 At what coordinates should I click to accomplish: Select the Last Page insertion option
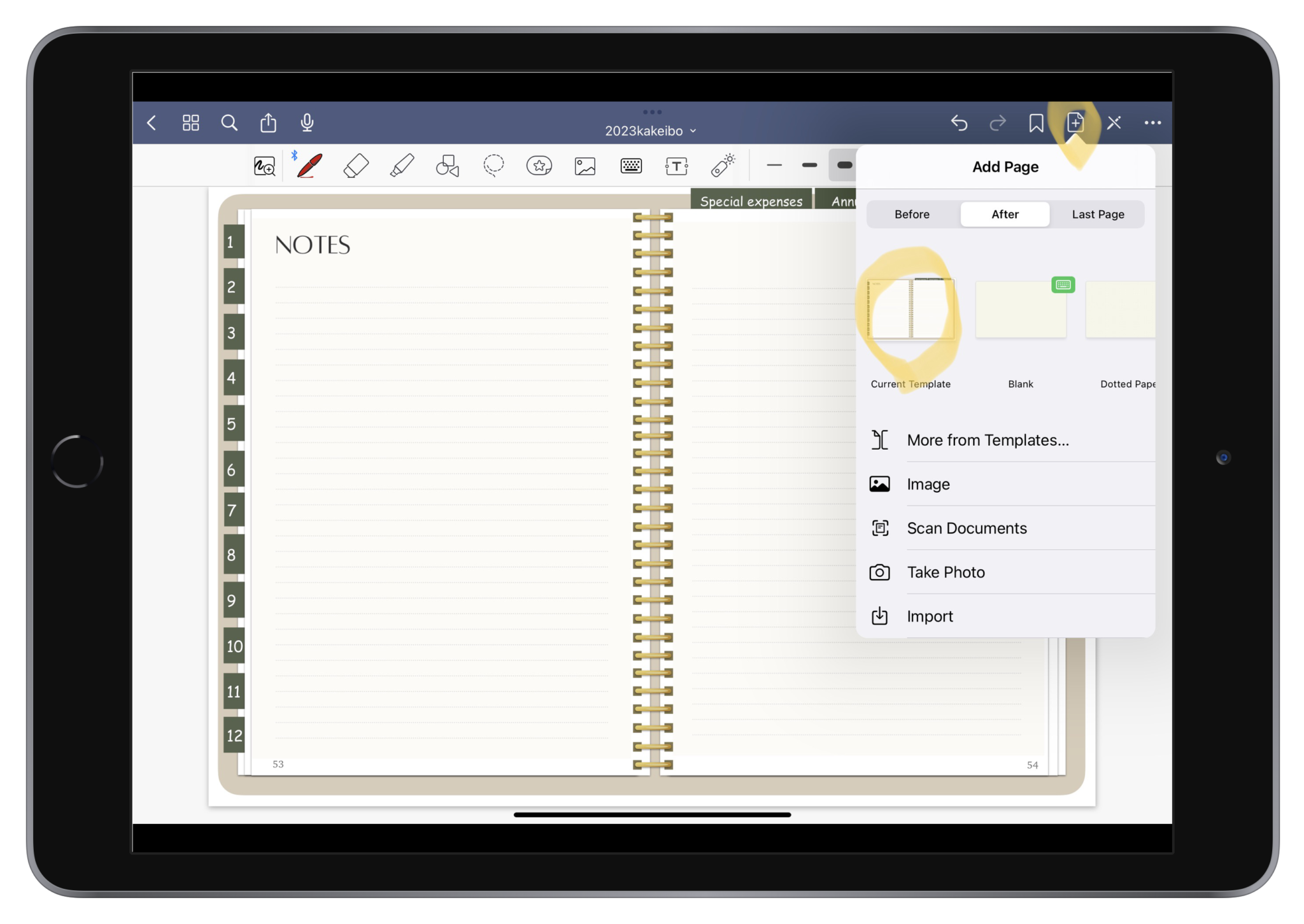[1098, 214]
